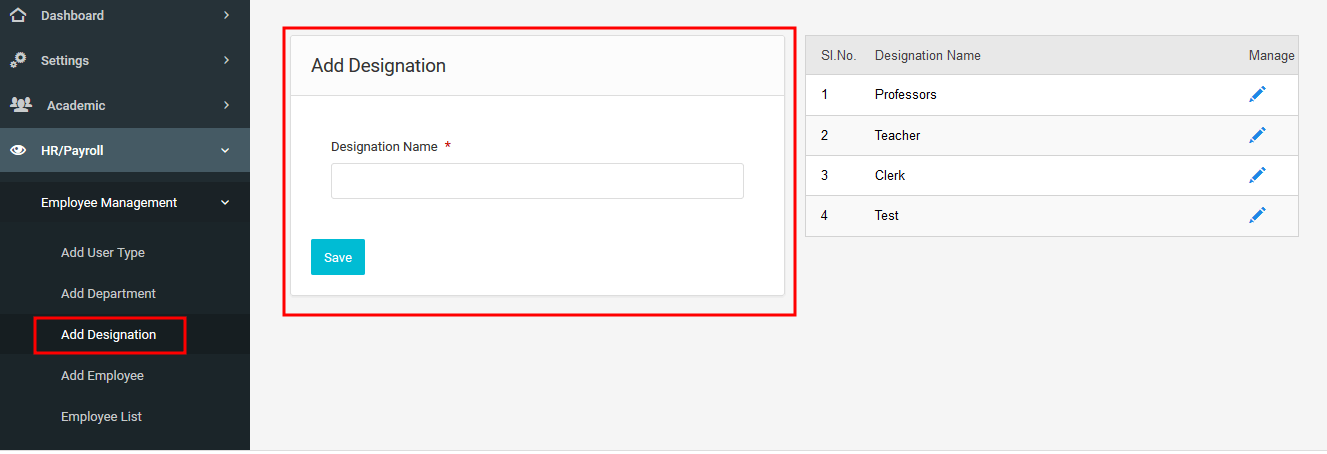Open the Add User Type page

103,253
